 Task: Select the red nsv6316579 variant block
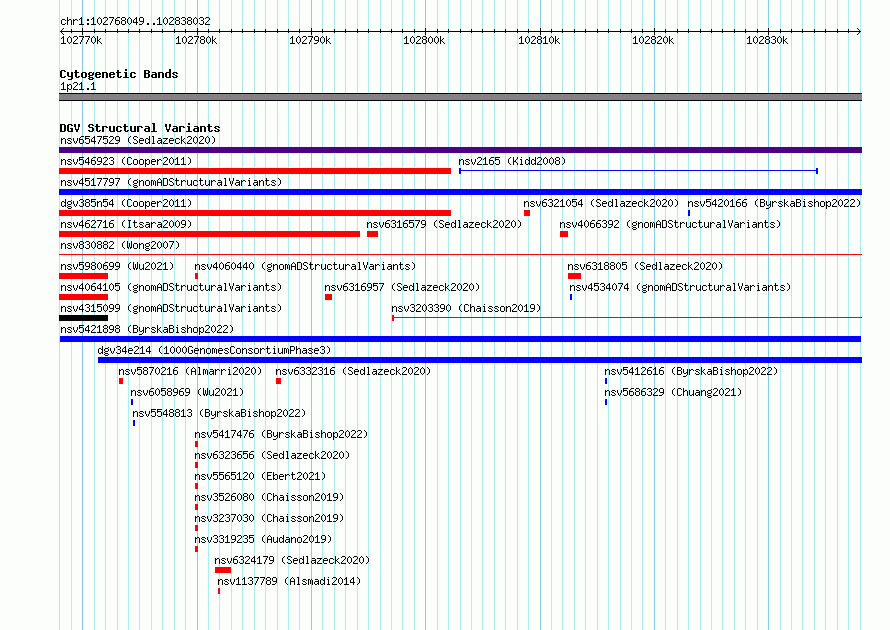point(372,234)
